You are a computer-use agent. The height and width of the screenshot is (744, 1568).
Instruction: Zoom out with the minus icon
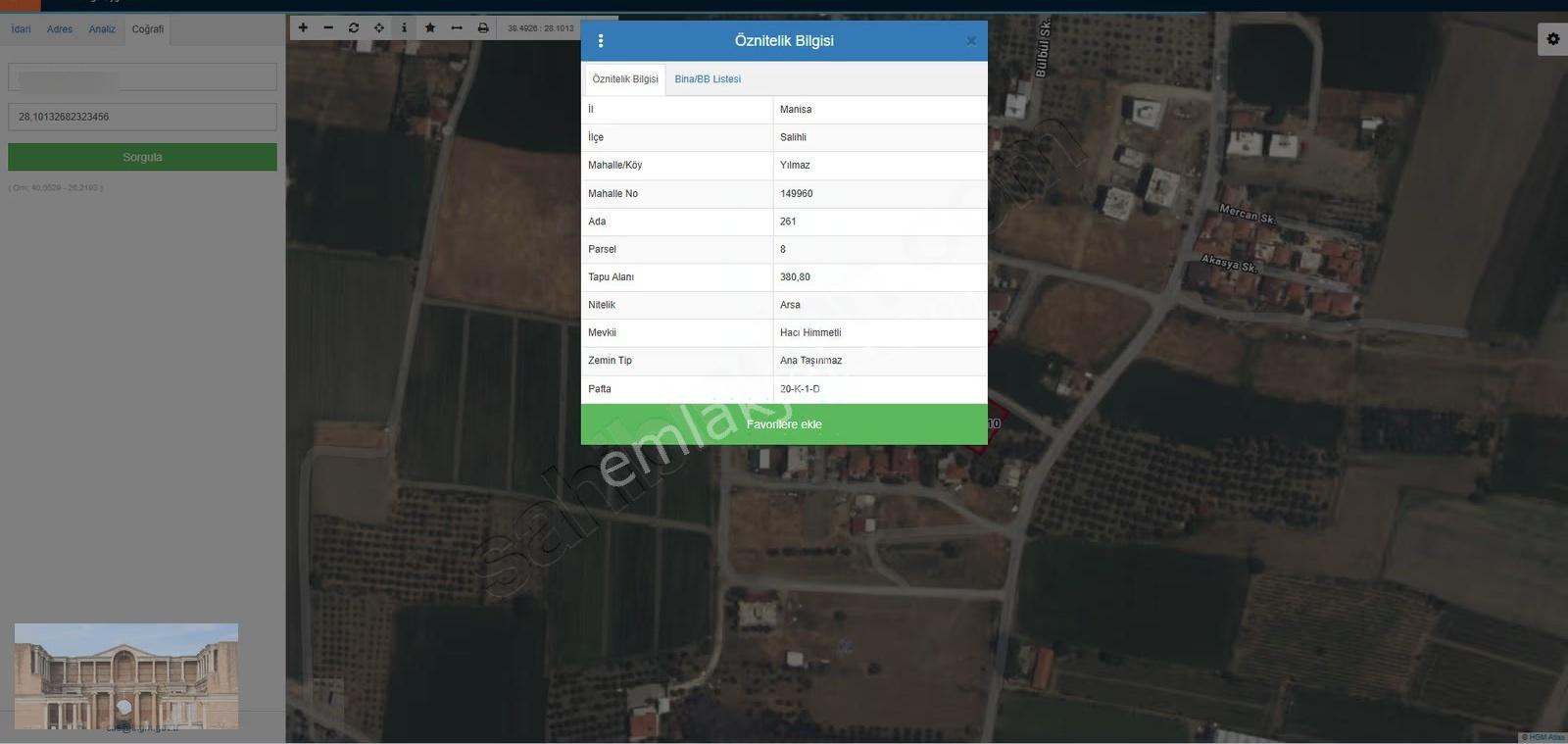328,27
